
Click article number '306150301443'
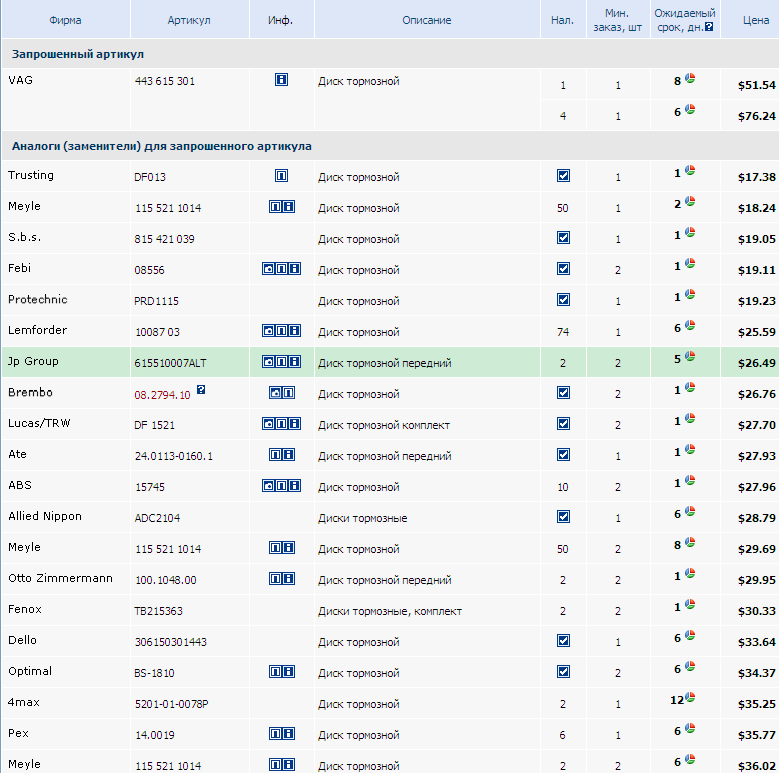(x=170, y=642)
